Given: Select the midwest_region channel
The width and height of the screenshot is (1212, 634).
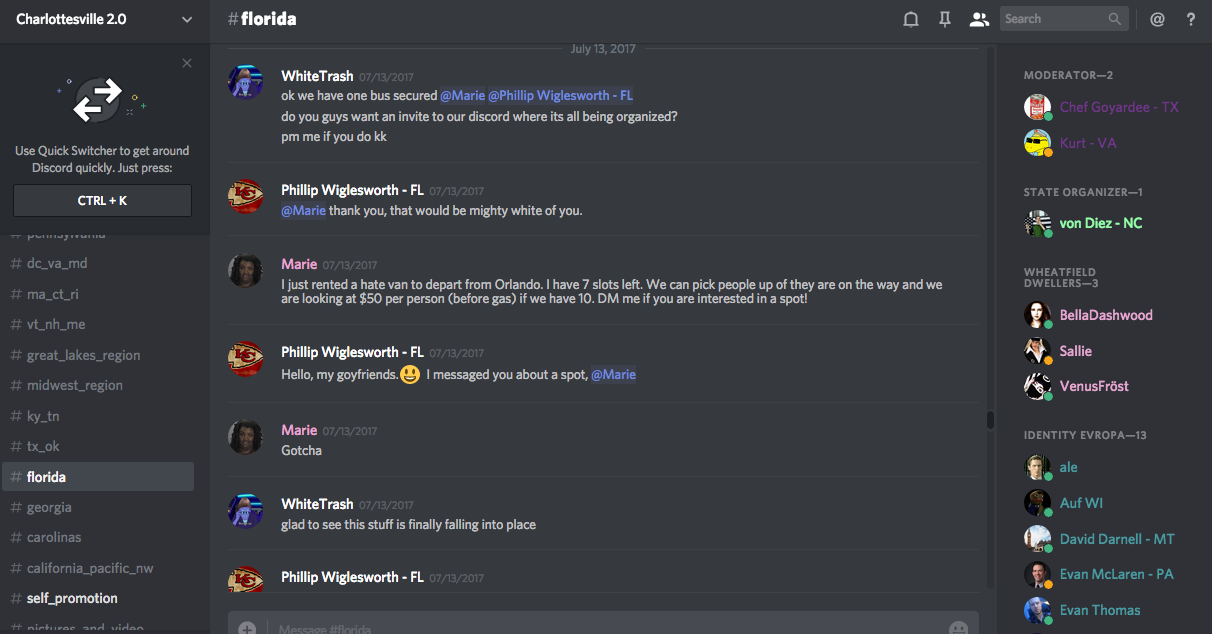Looking at the screenshot, I should [75, 385].
